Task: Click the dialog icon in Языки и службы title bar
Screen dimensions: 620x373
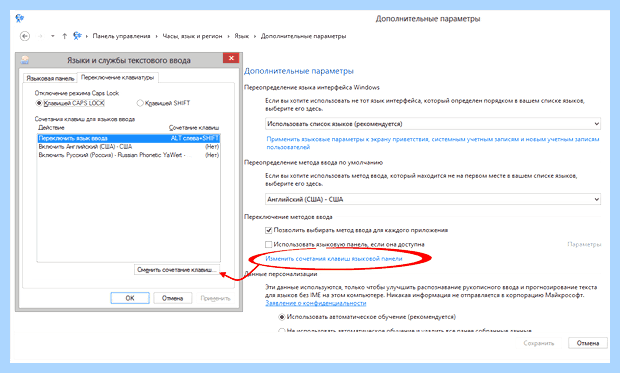Action: pyautogui.click(x=25, y=60)
